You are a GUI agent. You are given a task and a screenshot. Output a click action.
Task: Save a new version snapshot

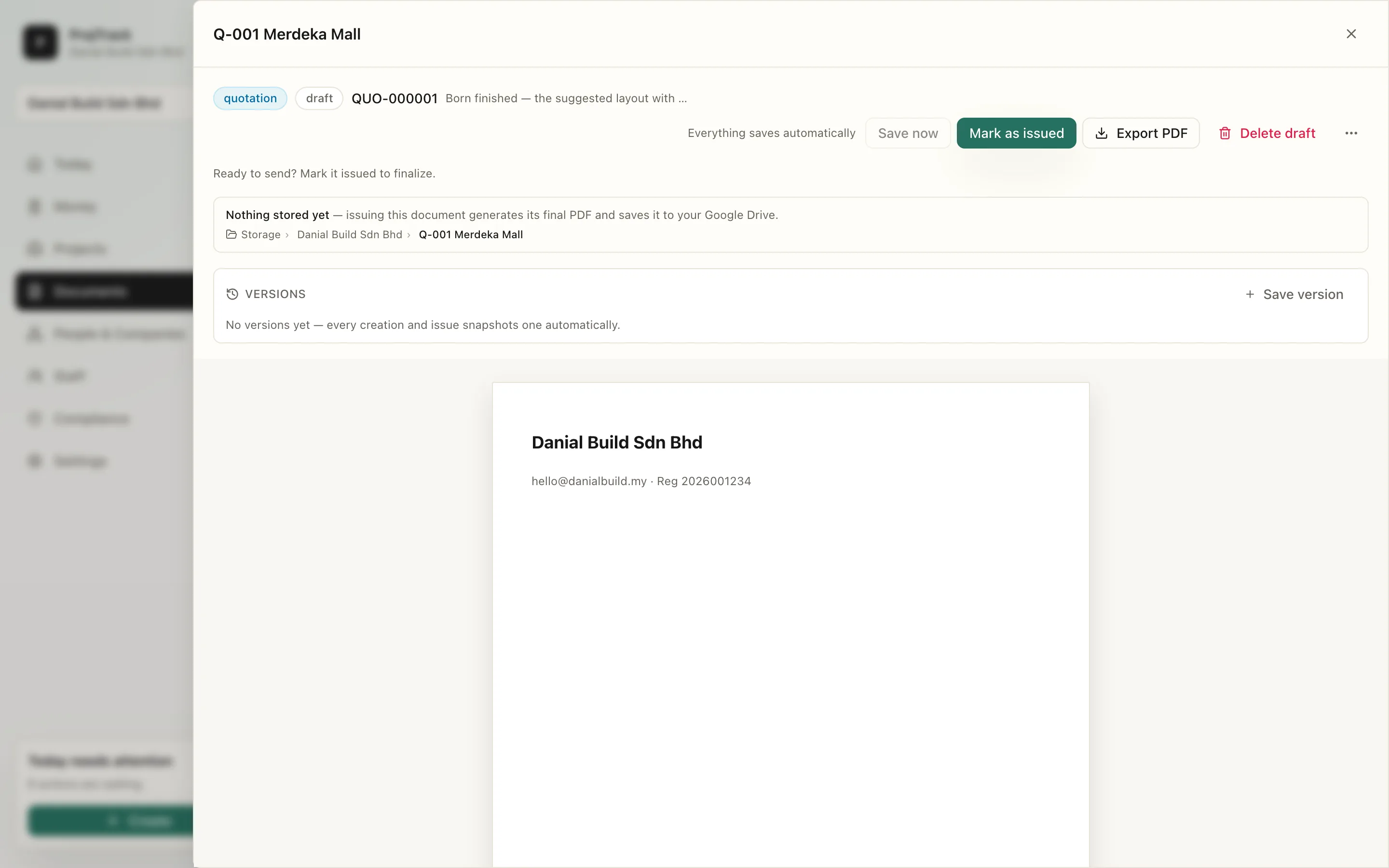1294,294
